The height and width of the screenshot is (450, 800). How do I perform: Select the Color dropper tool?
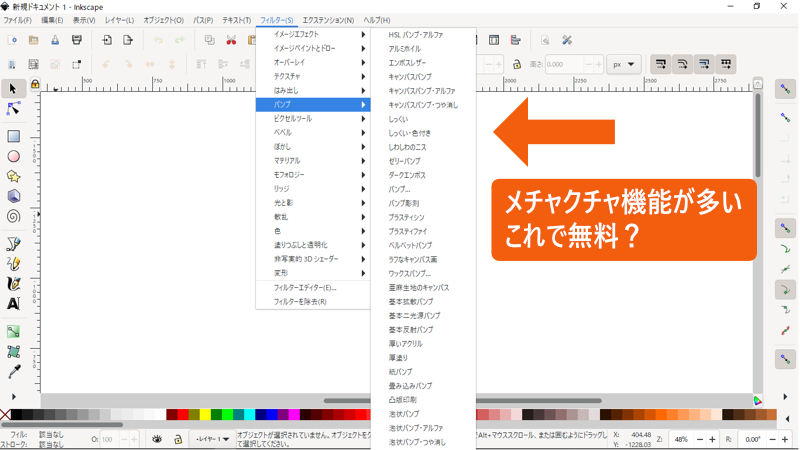[x=13, y=372]
